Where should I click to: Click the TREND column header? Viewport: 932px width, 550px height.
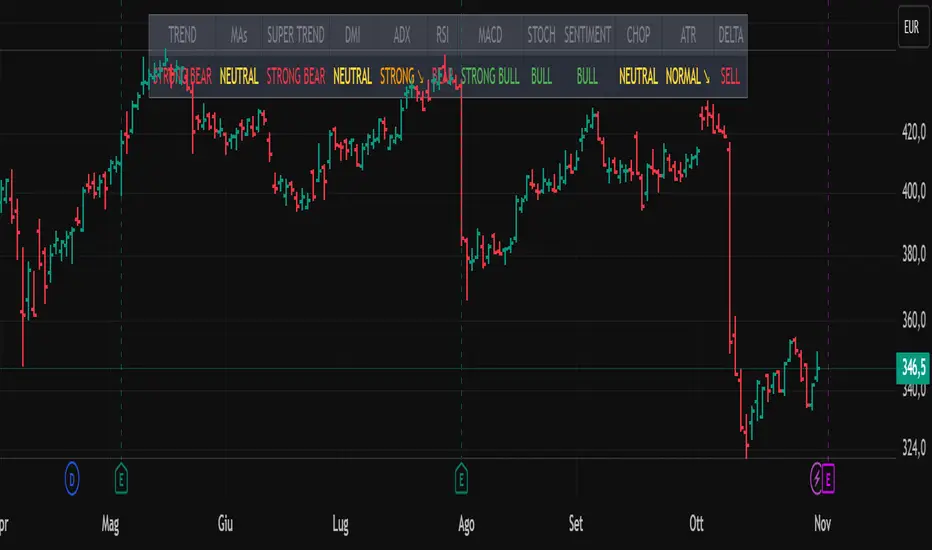click(182, 35)
